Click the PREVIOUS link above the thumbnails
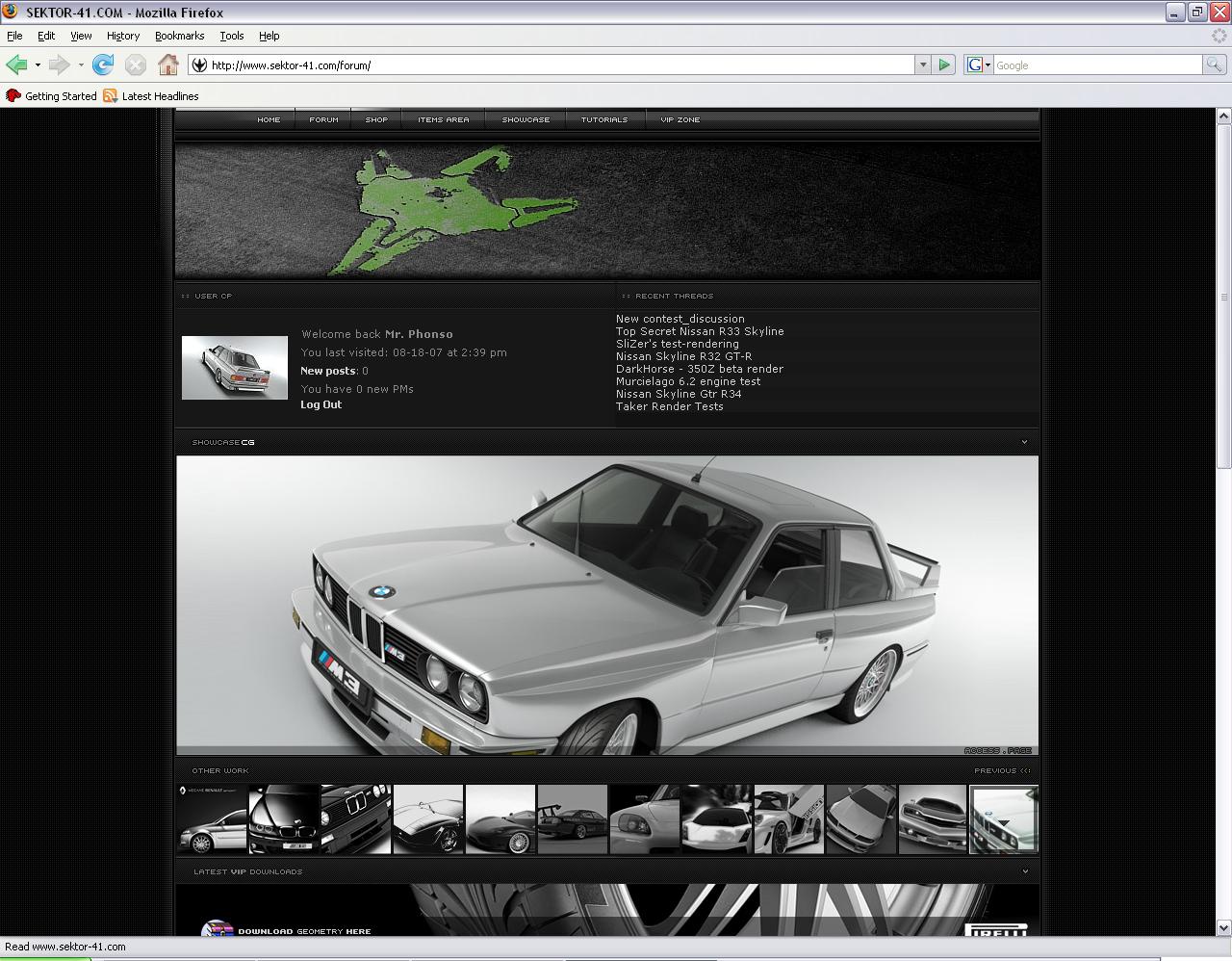 coord(1002,770)
